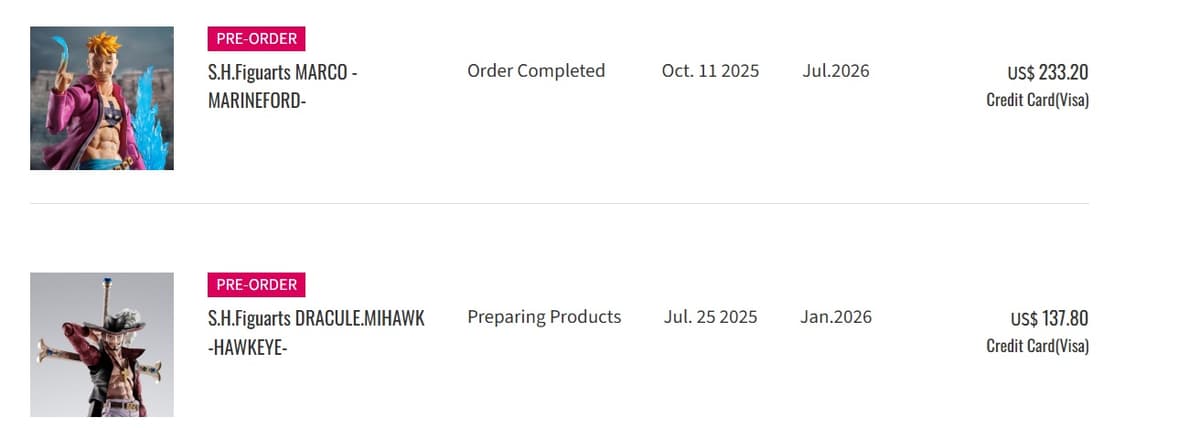1200x428 pixels.
Task: Click the PRE-ORDER badge above the Mihawk title
Action: (x=256, y=285)
